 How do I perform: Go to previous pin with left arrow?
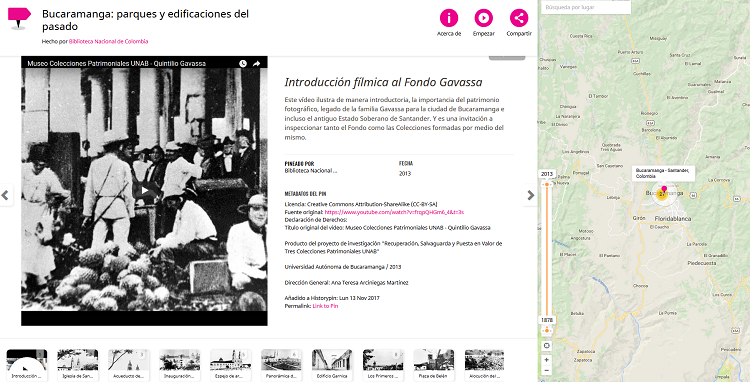6,195
